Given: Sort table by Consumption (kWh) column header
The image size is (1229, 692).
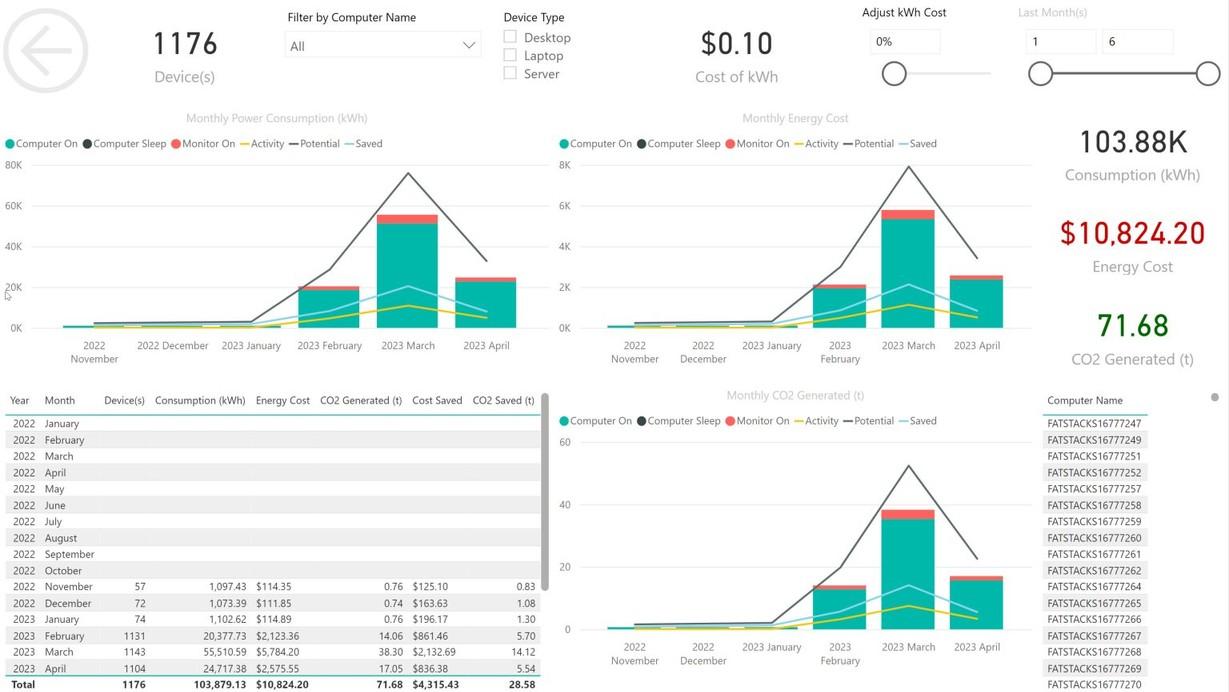Looking at the screenshot, I should pyautogui.click(x=200, y=400).
